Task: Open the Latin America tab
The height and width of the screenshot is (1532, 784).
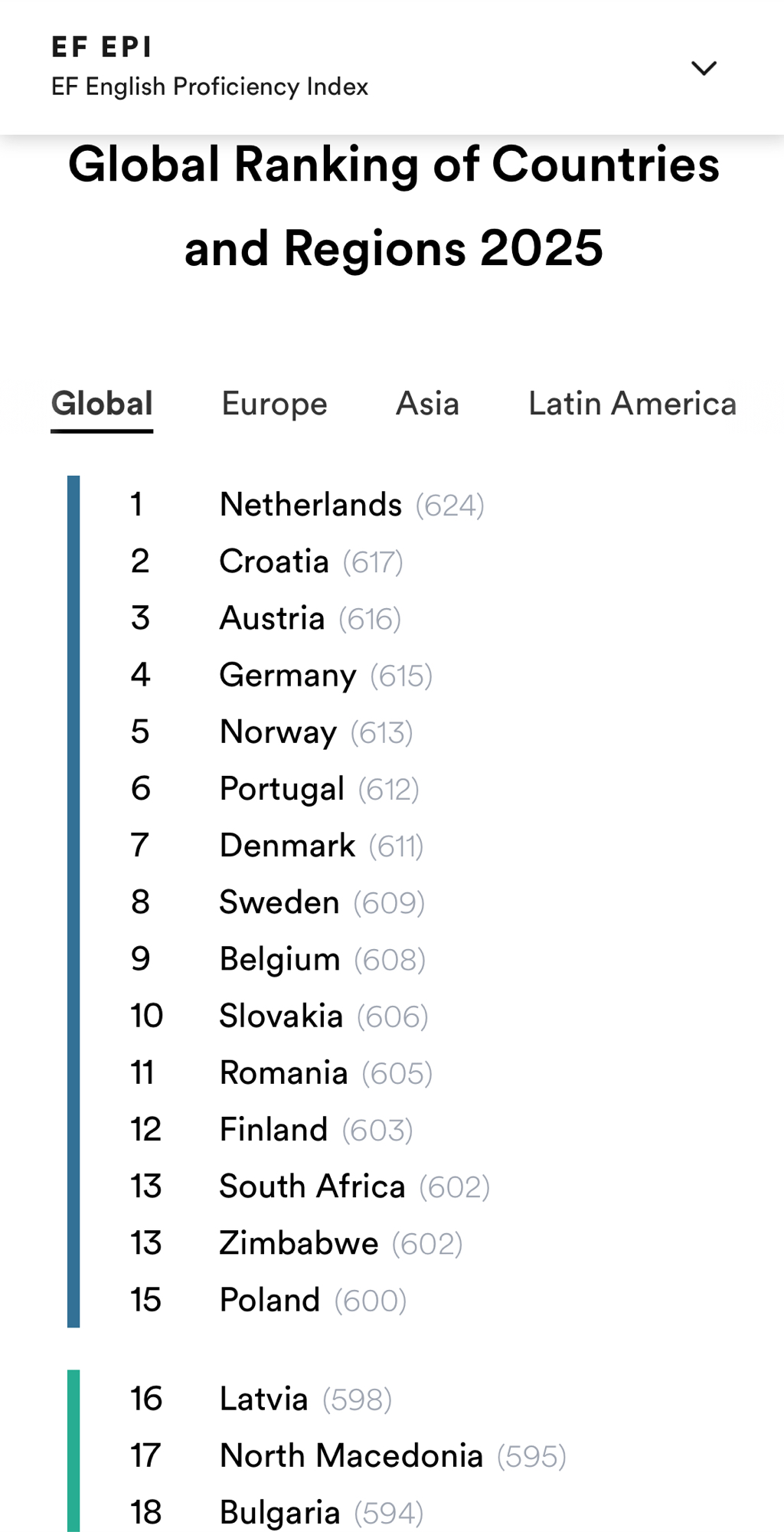Action: coord(632,404)
